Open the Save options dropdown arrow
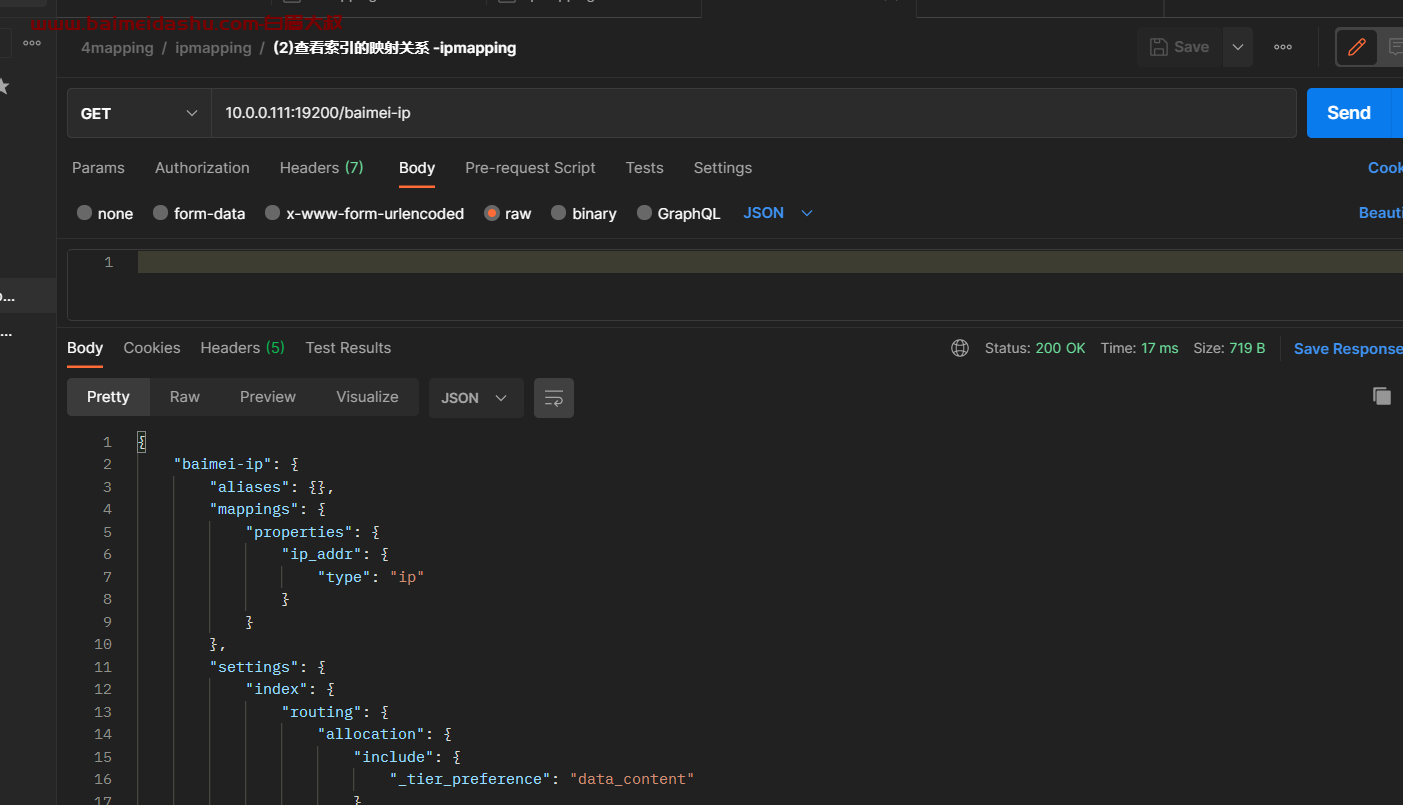1403x805 pixels. click(1238, 47)
